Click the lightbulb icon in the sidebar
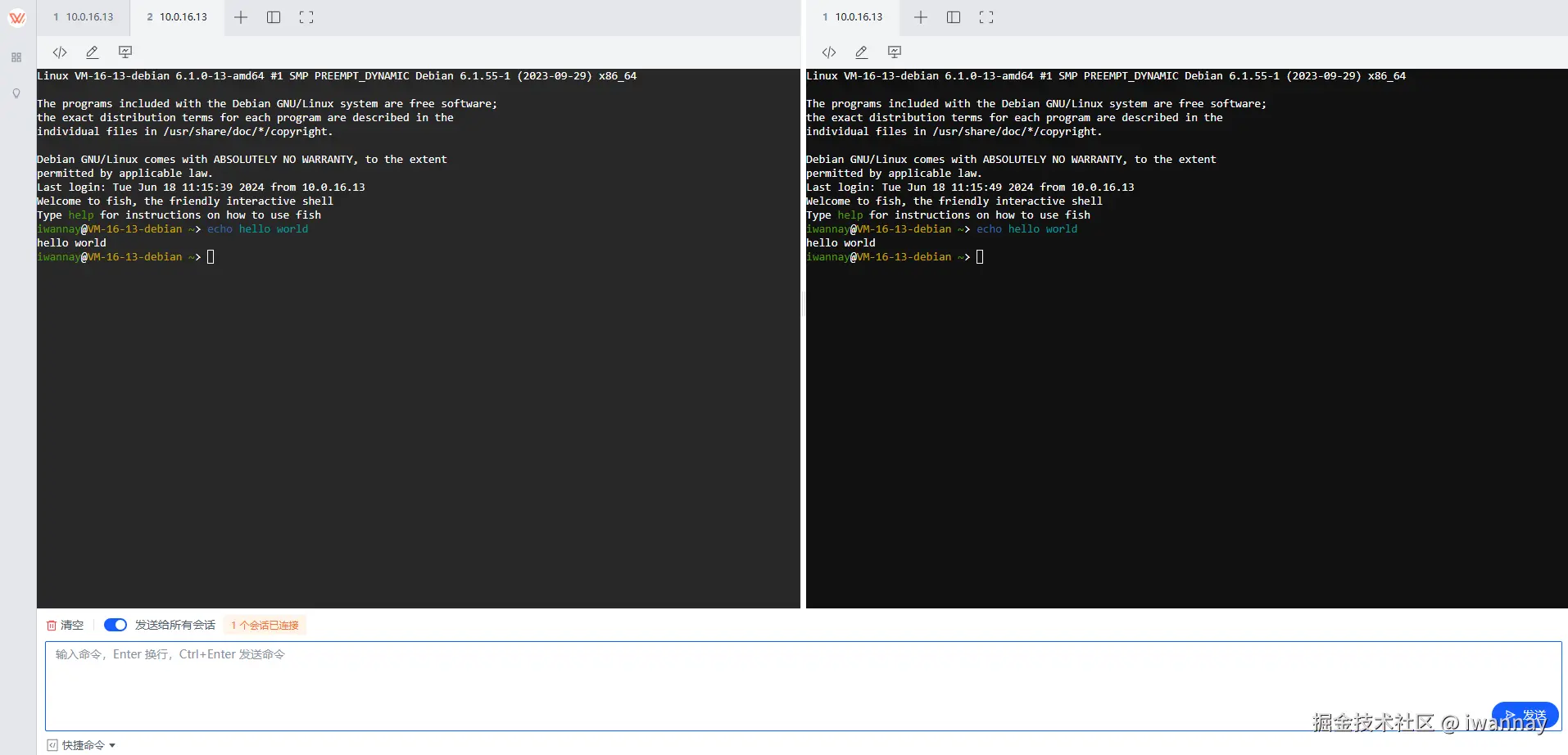Image resolution: width=1568 pixels, height=755 pixels. point(16,93)
